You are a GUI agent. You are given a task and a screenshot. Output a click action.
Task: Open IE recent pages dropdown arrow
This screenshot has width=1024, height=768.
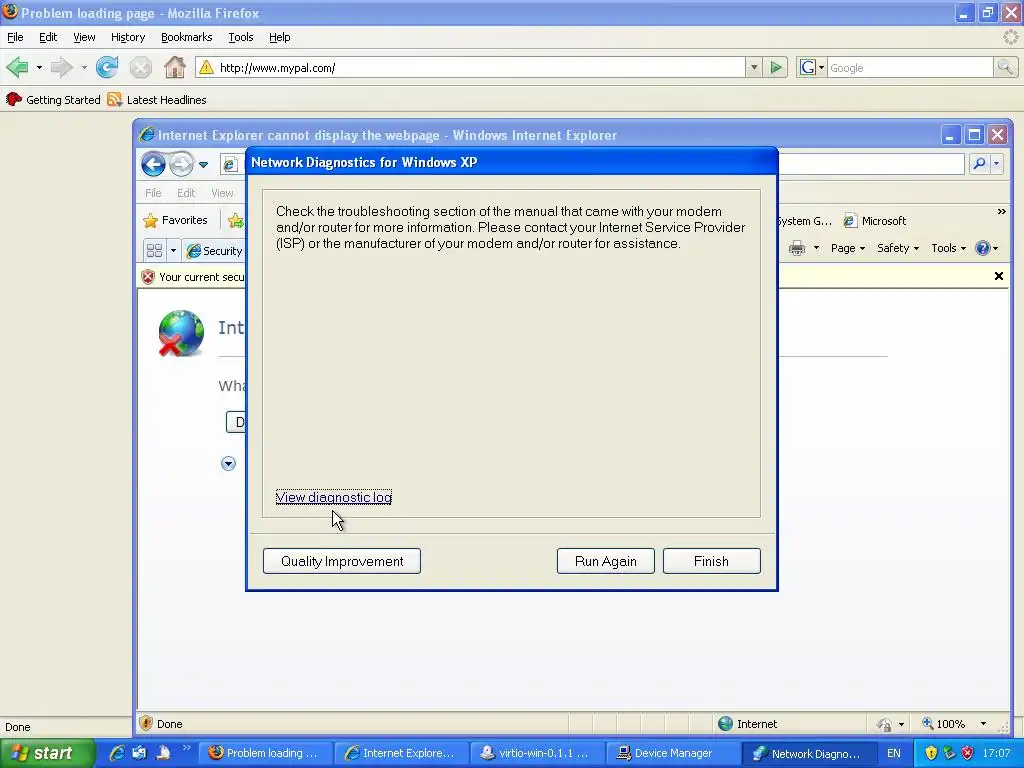click(x=204, y=165)
